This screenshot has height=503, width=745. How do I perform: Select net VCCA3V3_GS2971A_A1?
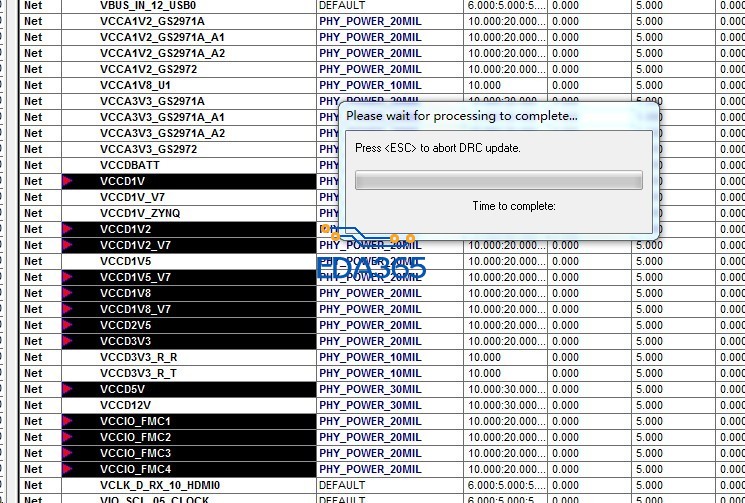(x=162, y=117)
